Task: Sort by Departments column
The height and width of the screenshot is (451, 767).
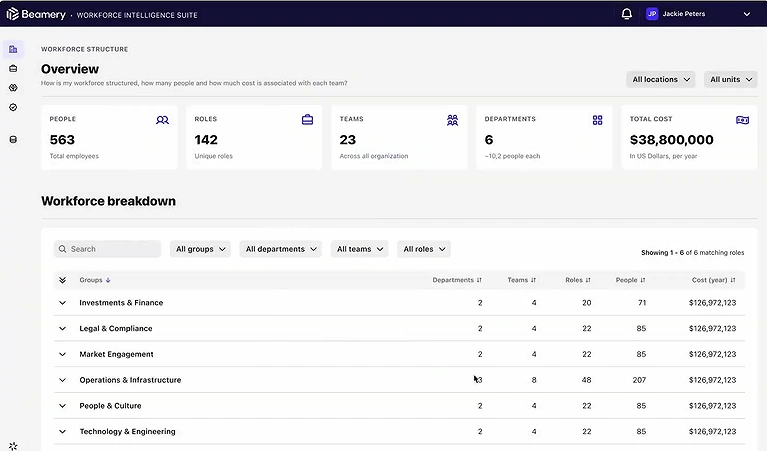Action: [457, 280]
